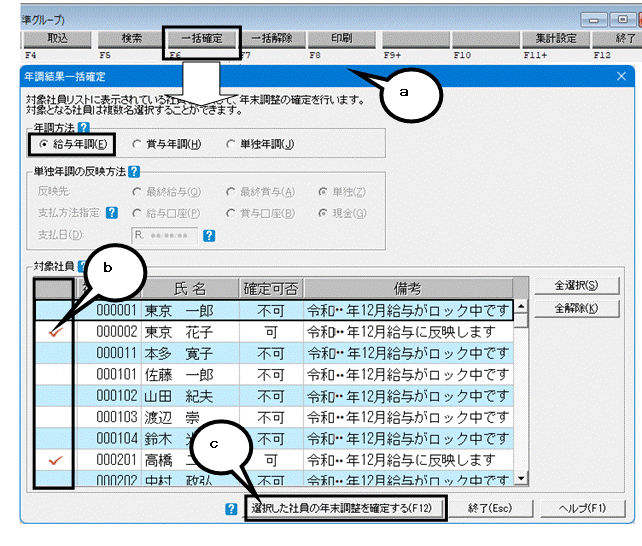Click 全解除(K) button

pyautogui.click(x=576, y=308)
